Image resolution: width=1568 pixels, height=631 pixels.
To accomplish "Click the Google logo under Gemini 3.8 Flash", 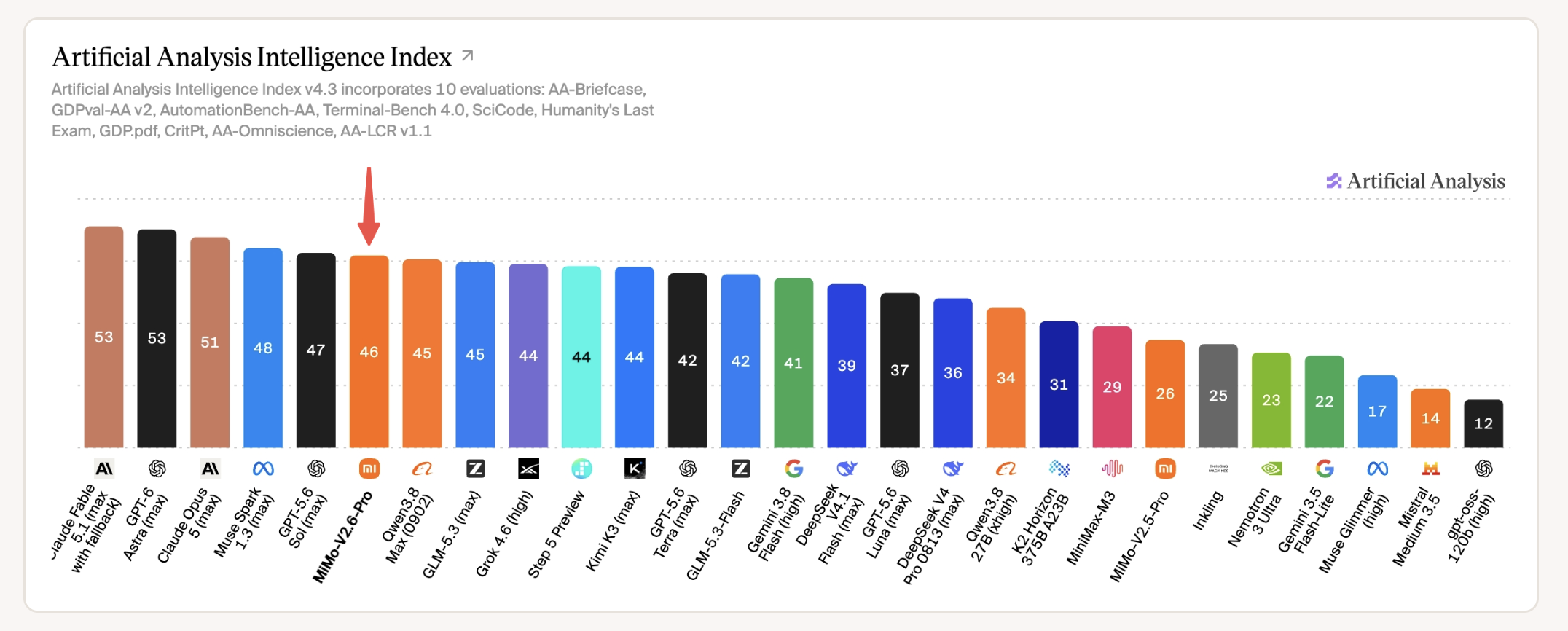I will pos(794,469).
